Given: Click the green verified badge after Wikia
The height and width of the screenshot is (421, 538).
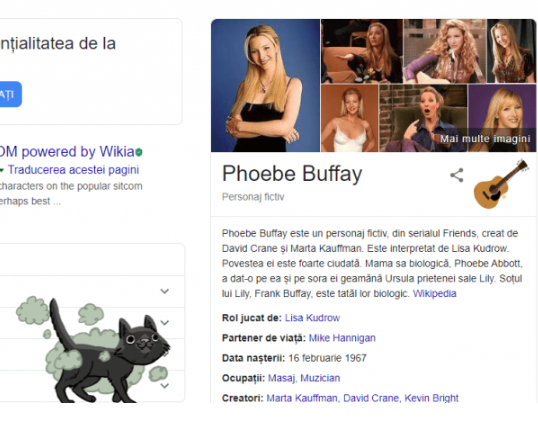Looking at the screenshot, I should coord(139,152).
